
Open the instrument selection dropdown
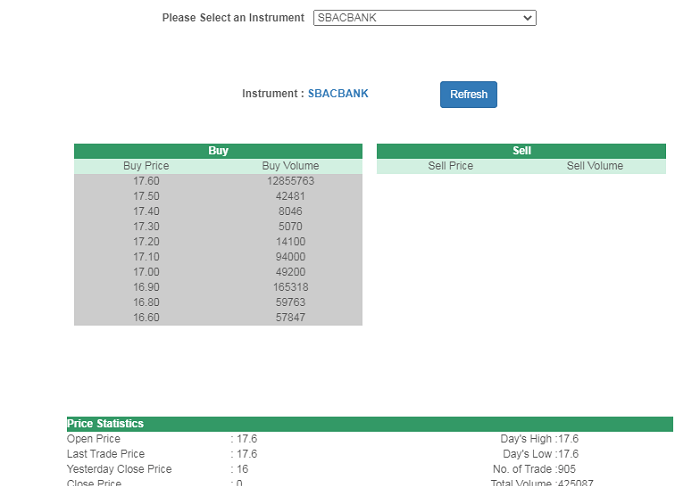point(424,18)
